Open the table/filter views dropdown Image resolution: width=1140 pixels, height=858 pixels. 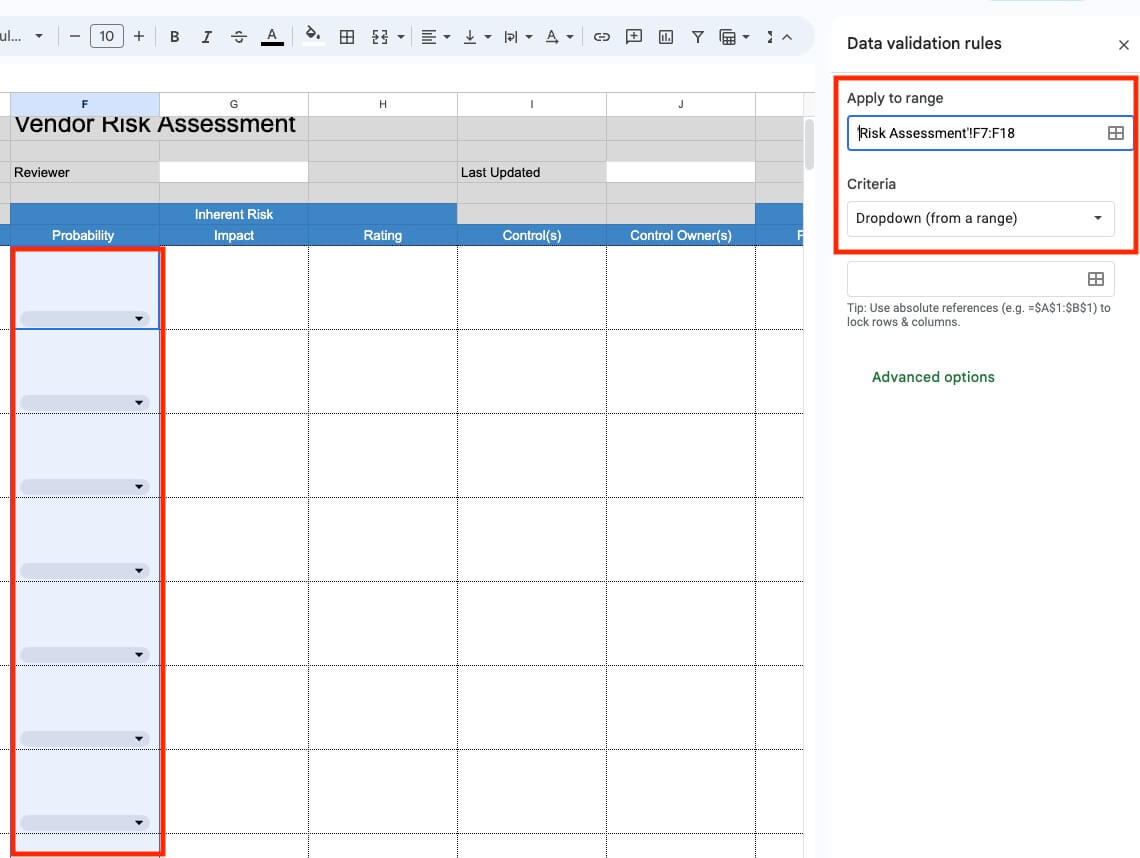pos(734,36)
